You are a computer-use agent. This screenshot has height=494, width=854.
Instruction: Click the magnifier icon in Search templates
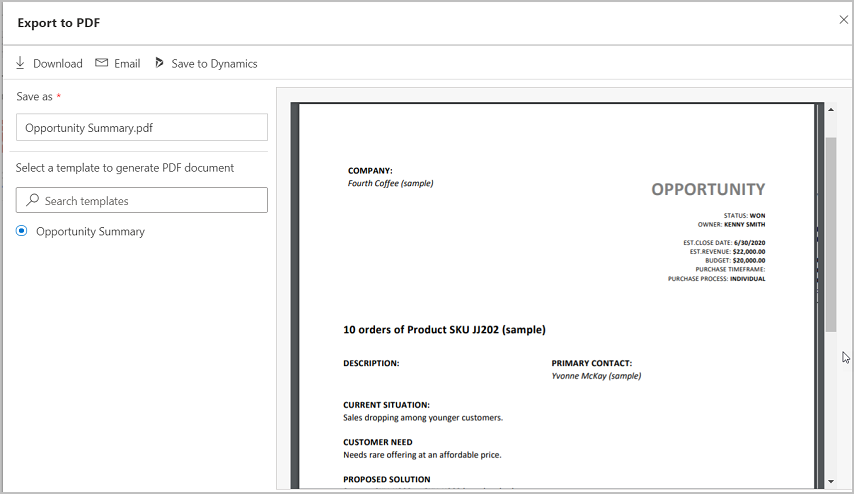tap(32, 201)
